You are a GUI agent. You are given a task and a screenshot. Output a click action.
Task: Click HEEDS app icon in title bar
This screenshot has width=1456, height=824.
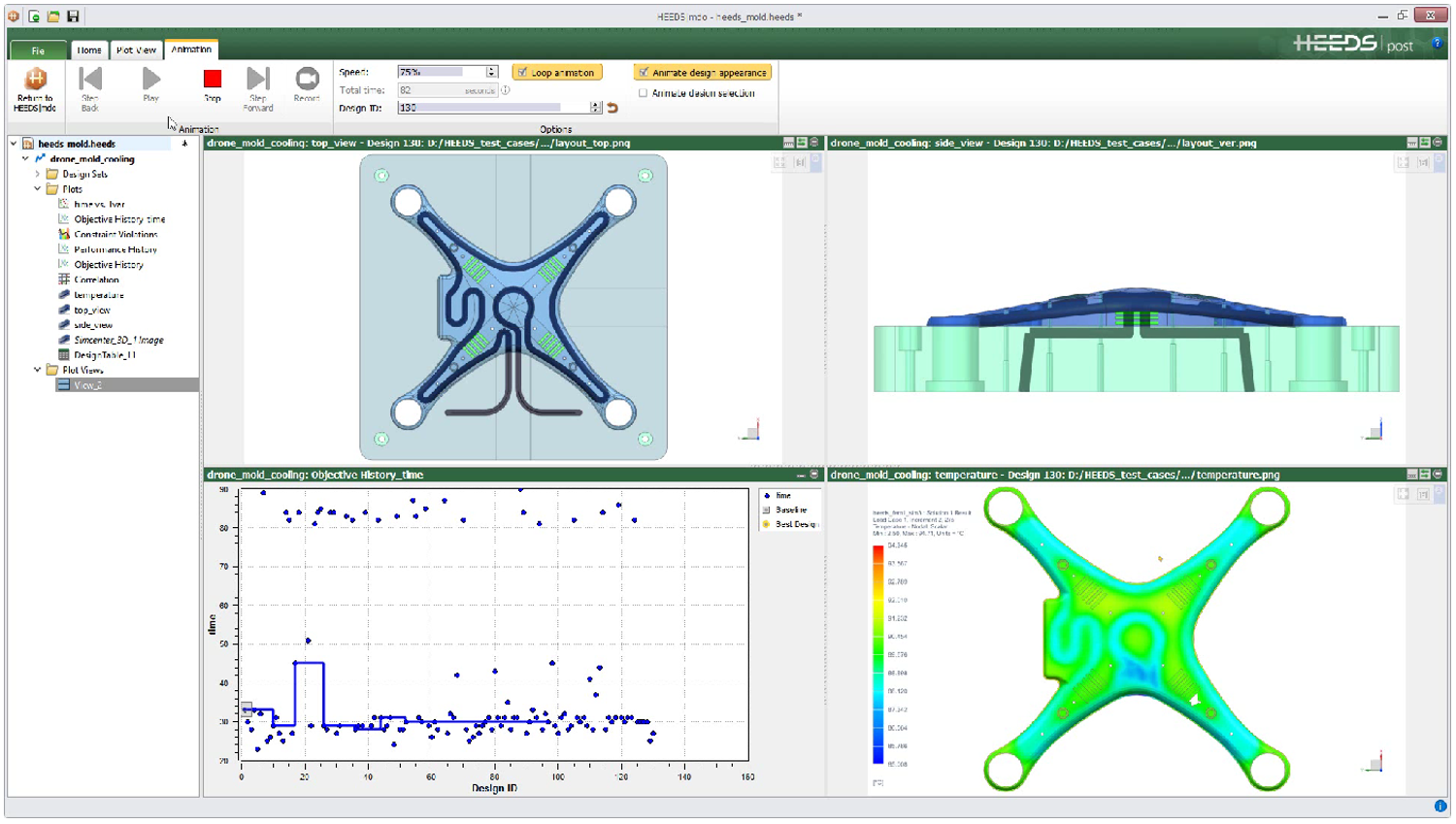pos(14,16)
